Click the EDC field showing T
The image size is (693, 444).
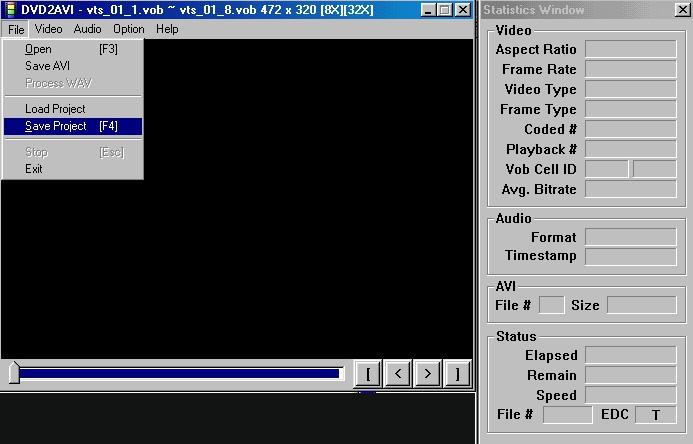click(656, 414)
